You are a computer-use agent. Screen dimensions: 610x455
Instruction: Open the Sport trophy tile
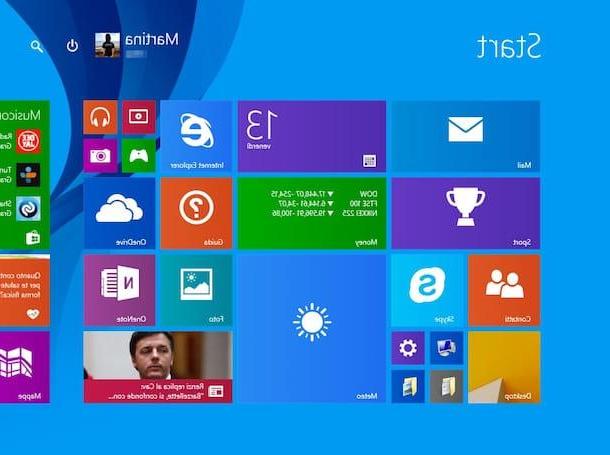[466, 213]
